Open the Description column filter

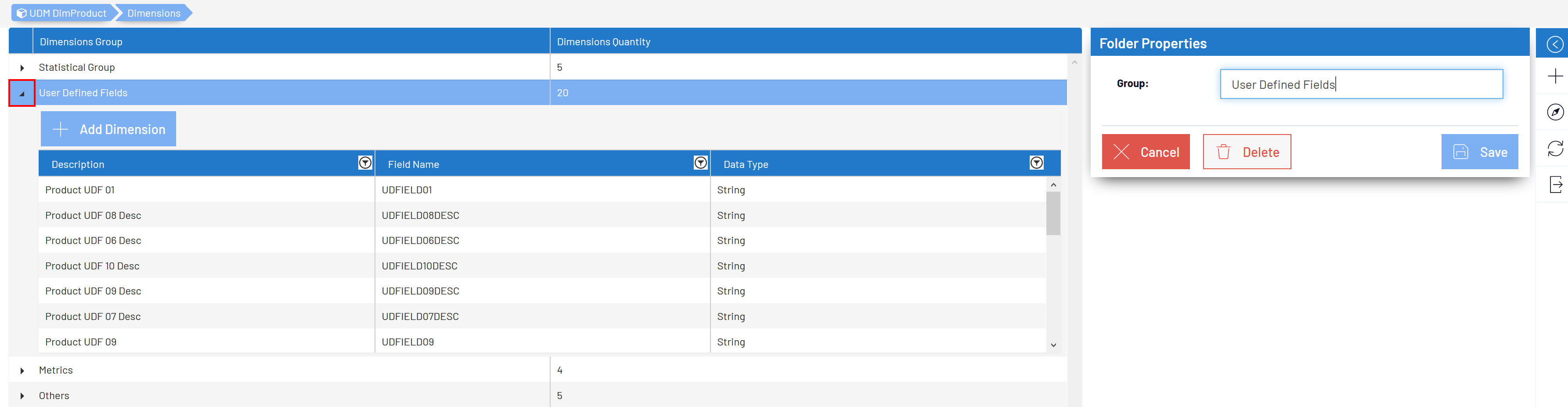coord(364,163)
